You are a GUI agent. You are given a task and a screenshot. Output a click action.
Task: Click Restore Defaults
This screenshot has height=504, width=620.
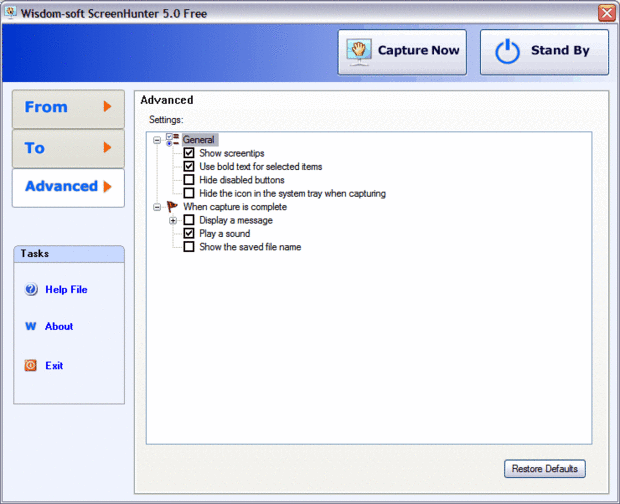coord(544,468)
